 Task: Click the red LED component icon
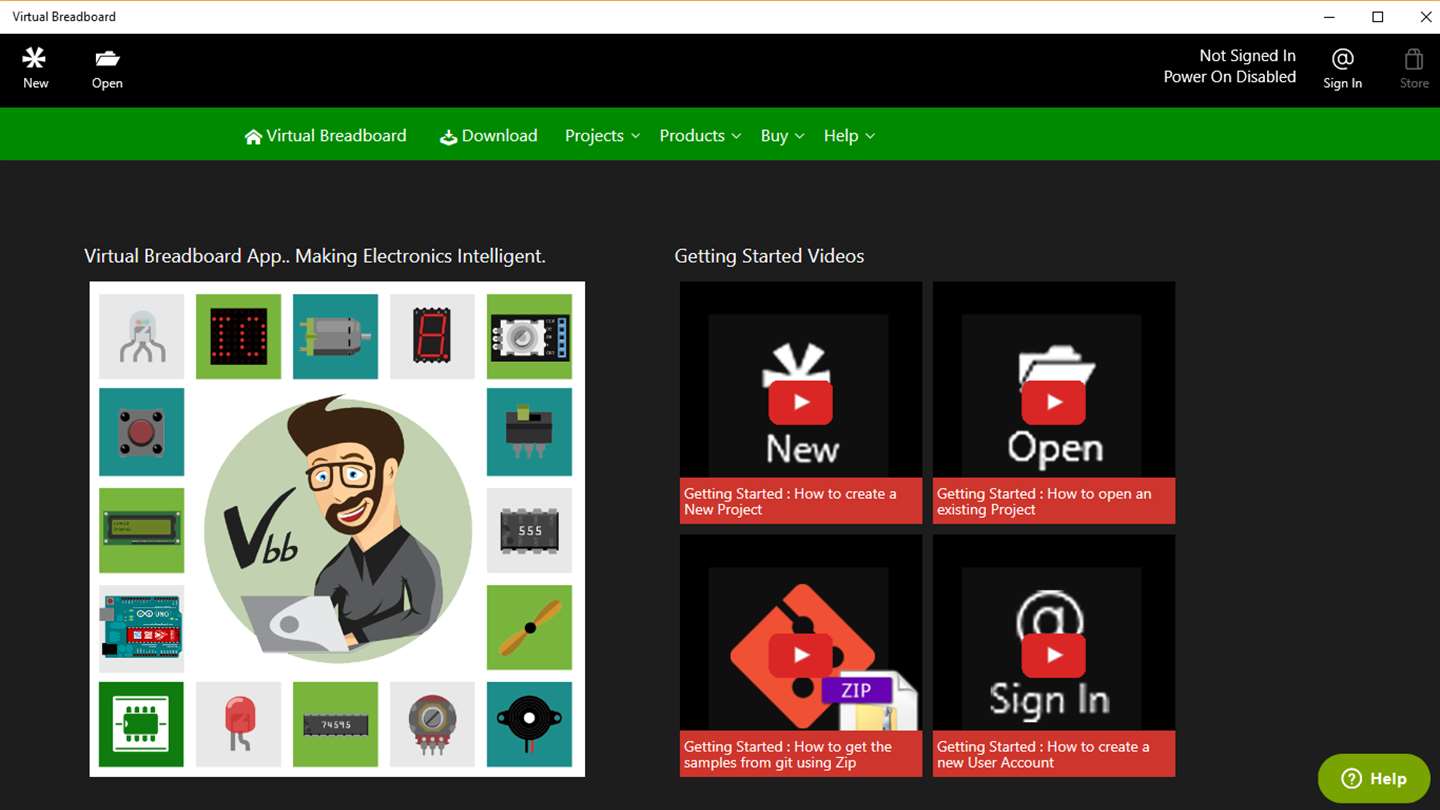point(238,724)
